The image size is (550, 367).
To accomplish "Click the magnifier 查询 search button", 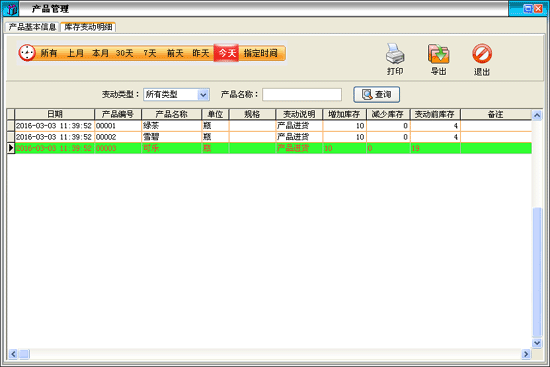I will pyautogui.click(x=376, y=94).
